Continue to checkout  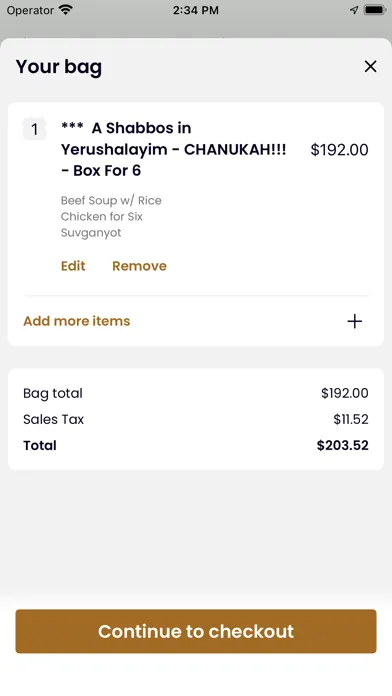click(196, 631)
